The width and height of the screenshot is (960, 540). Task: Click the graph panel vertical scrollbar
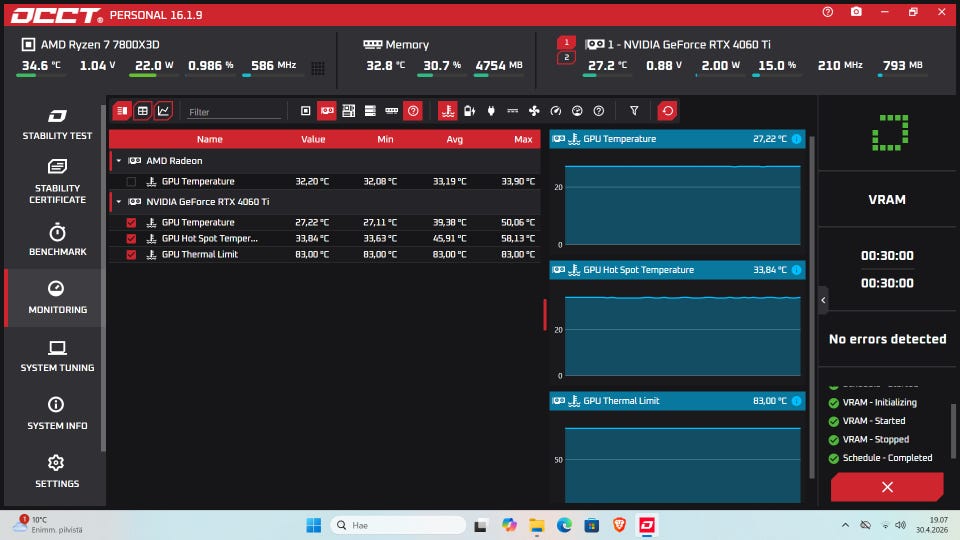812,306
